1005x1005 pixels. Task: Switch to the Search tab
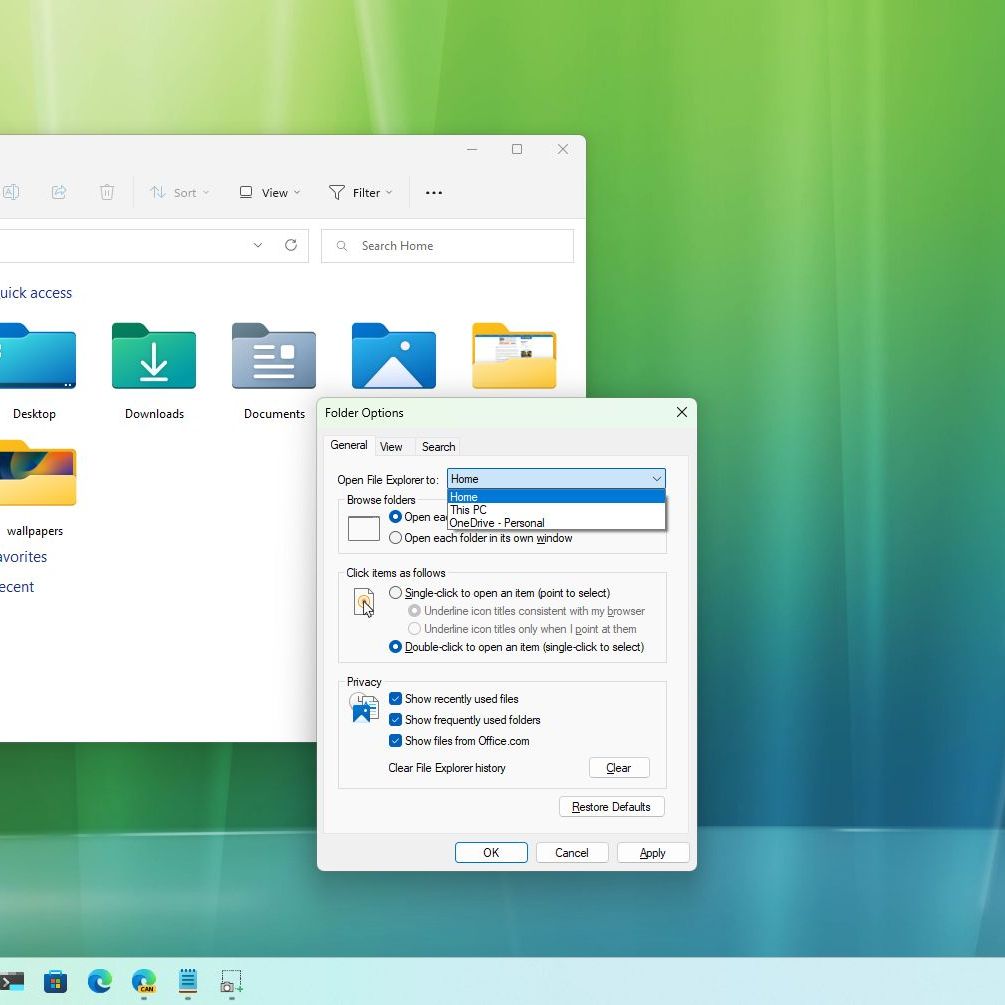[x=438, y=447]
